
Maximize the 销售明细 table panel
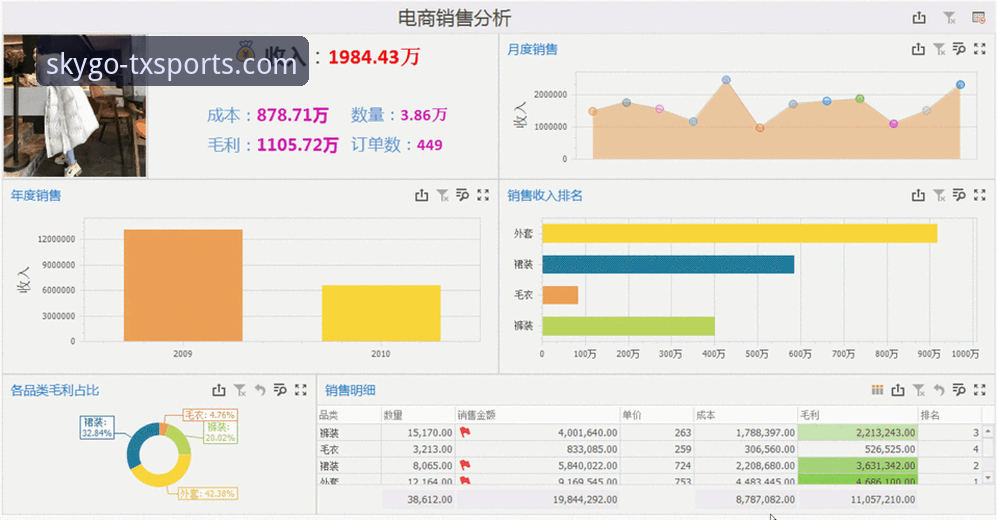pos(980,390)
